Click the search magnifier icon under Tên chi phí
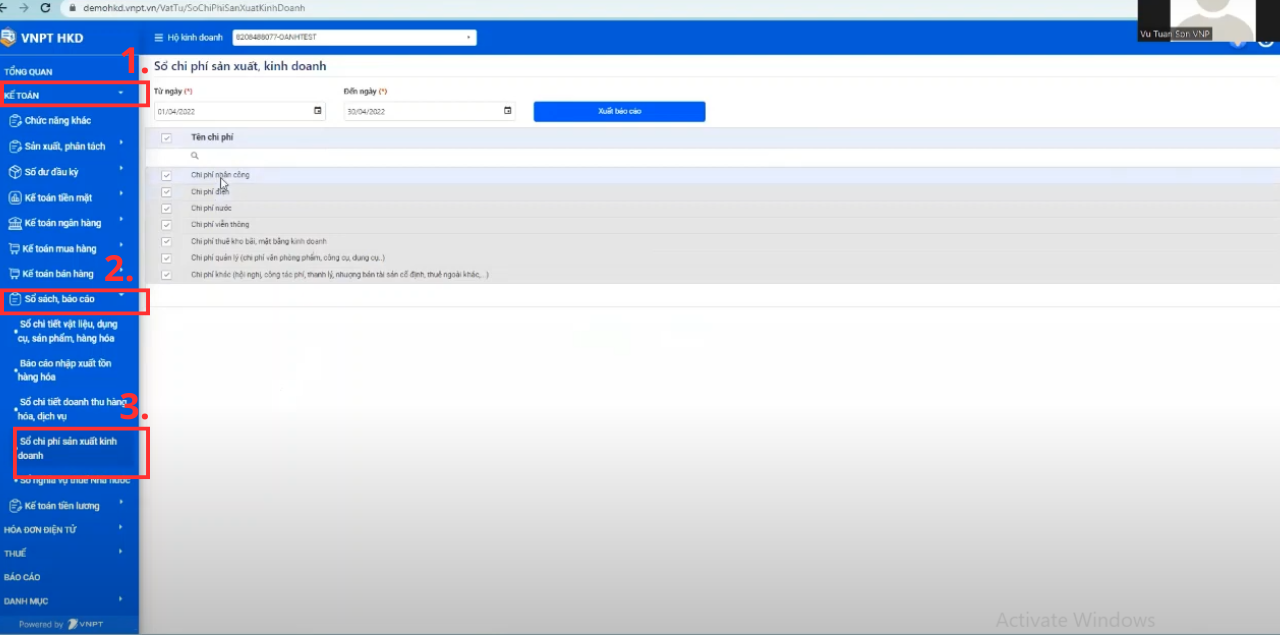This screenshot has height=635, width=1280. (x=195, y=156)
